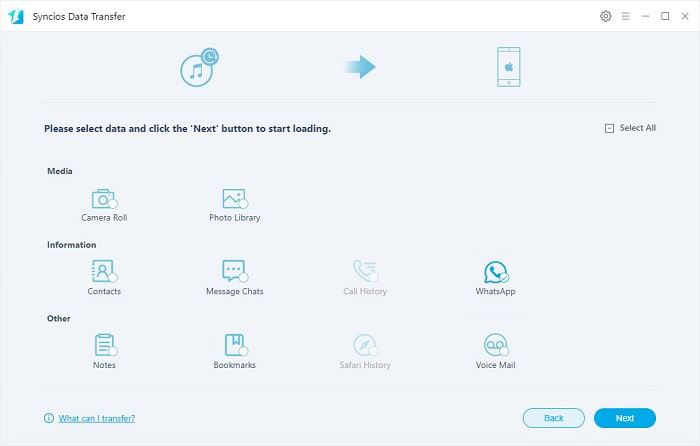Click the target iPhone device icon
This screenshot has width=700, height=446.
pos(508,67)
